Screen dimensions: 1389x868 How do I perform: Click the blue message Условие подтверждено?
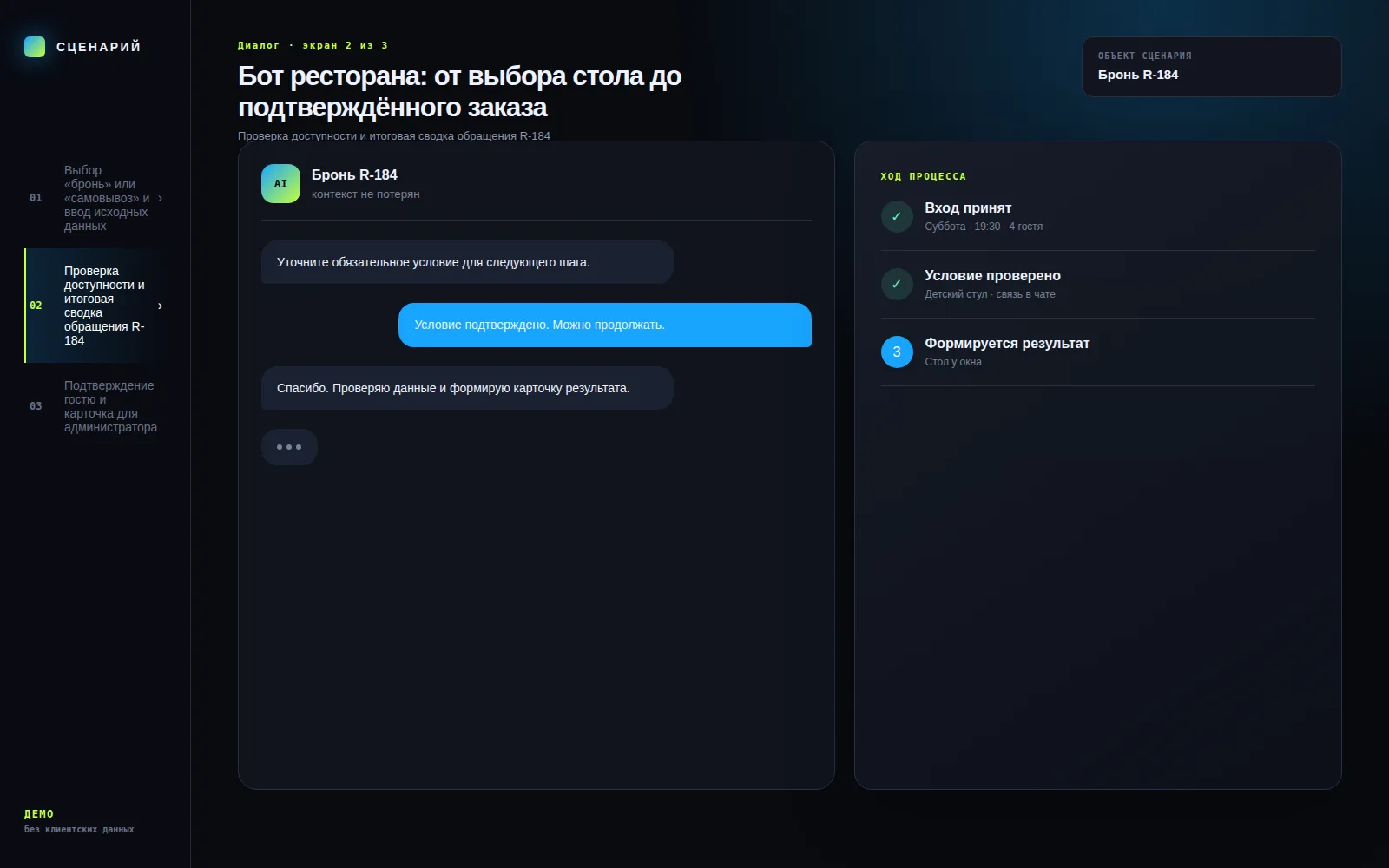point(605,325)
